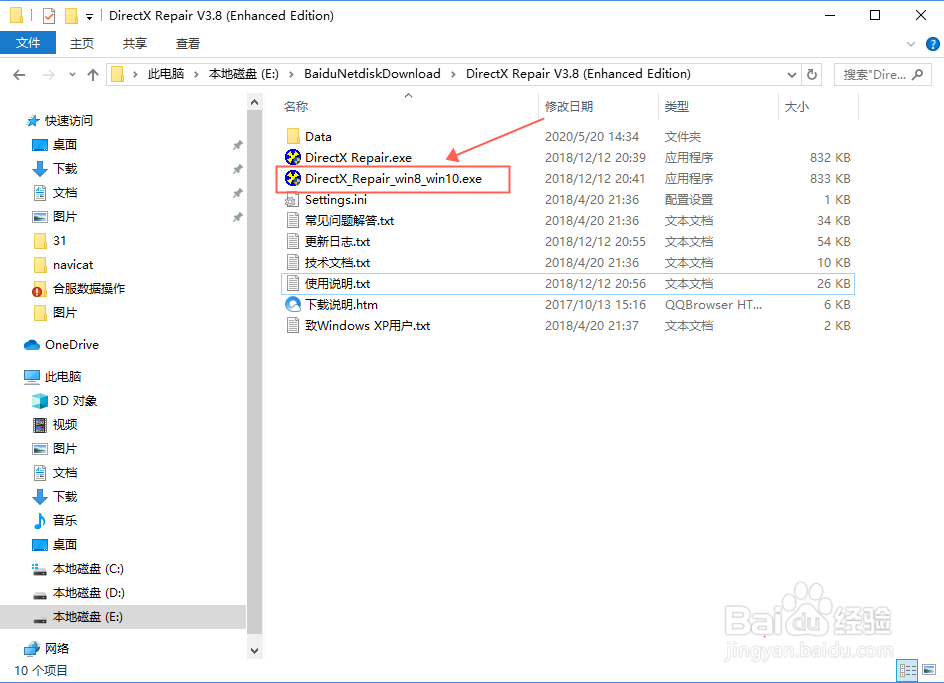Select the file 技术文档.txt
The height and width of the screenshot is (683, 944).
338,263
